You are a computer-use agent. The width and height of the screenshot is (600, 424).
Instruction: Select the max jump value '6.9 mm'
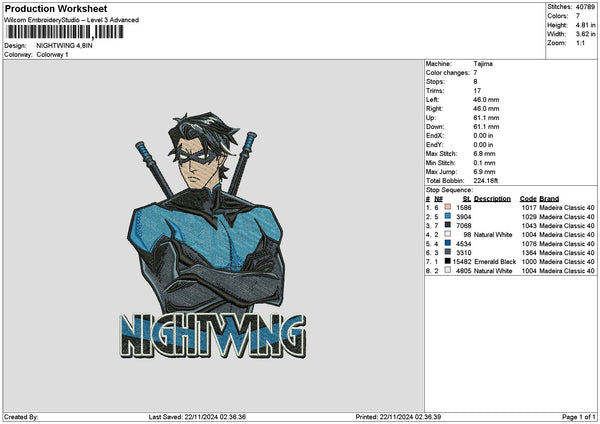pyautogui.click(x=484, y=172)
